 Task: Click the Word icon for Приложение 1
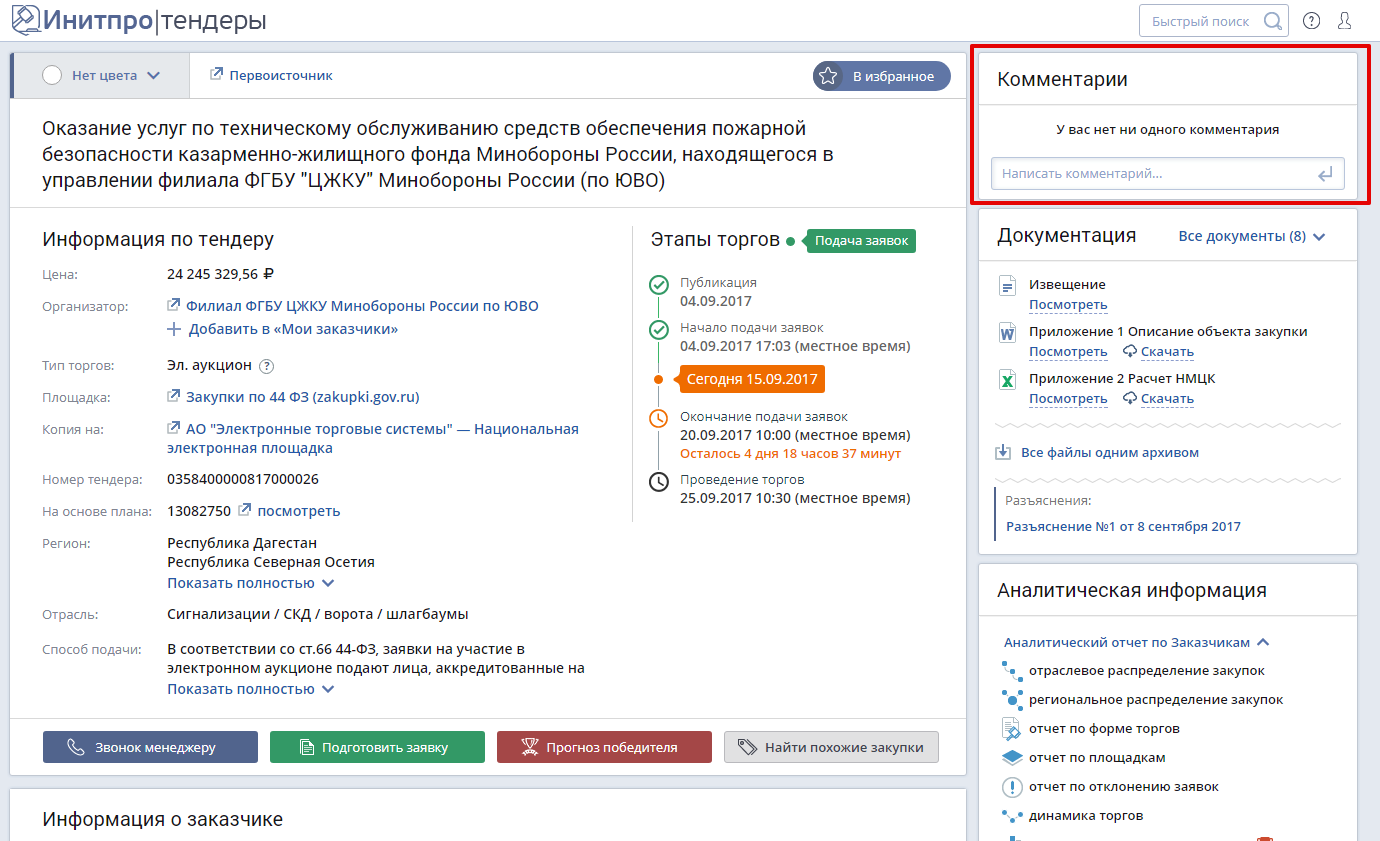pos(1008,333)
